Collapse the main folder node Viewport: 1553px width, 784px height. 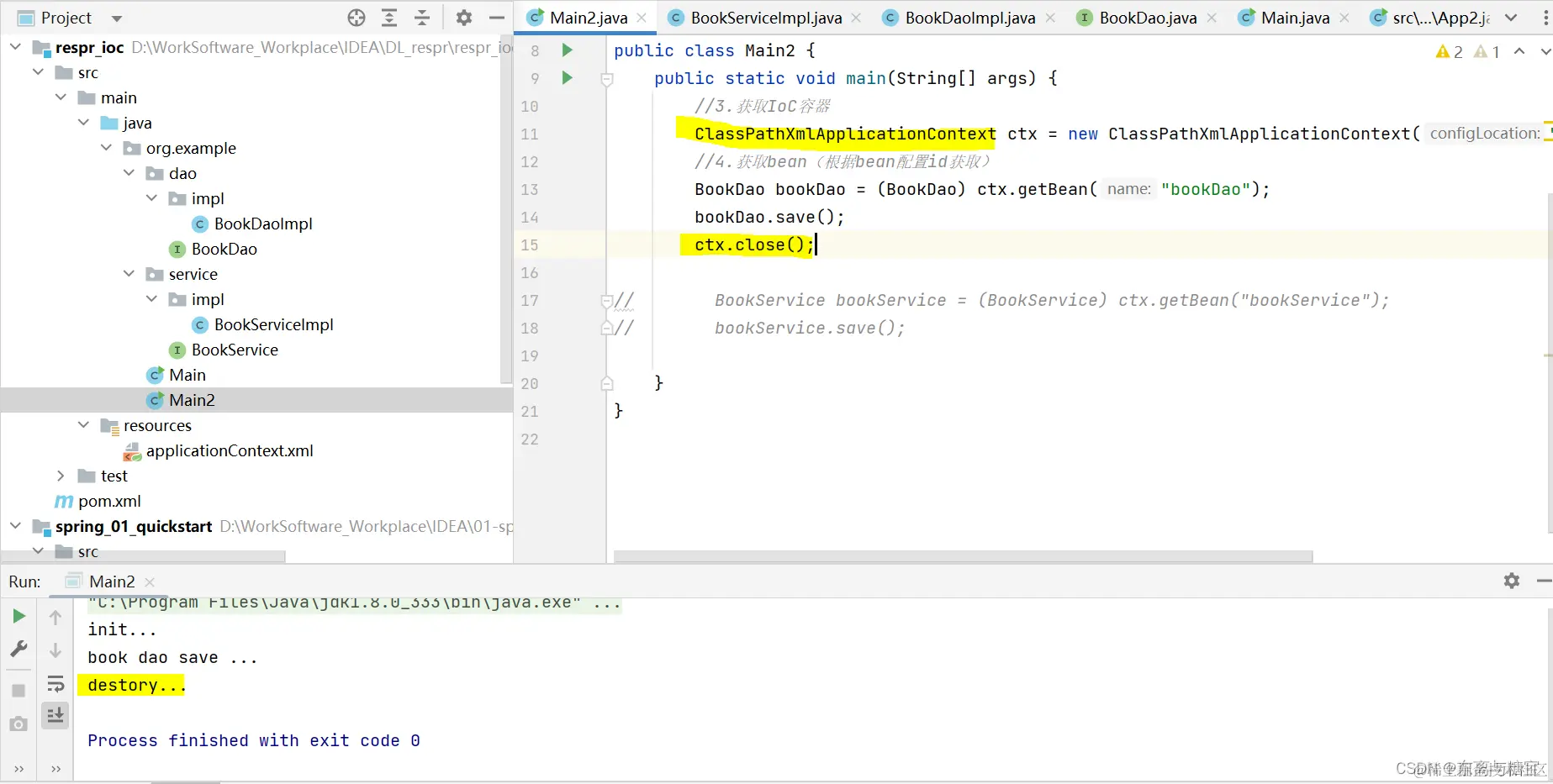pyautogui.click(x=61, y=97)
